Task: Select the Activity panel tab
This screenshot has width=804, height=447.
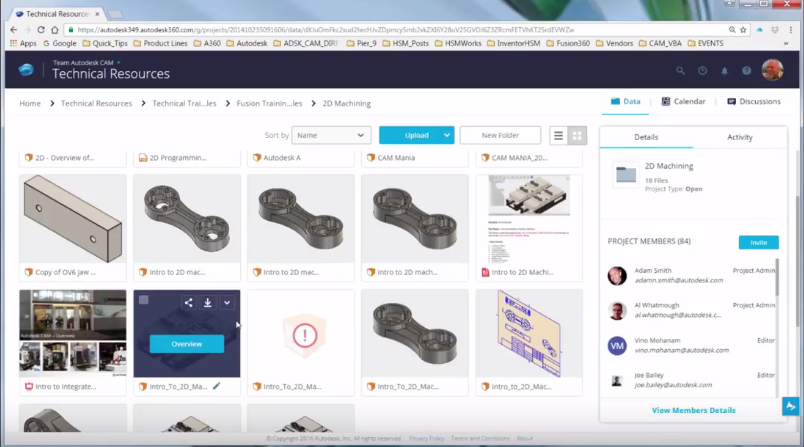Action: 740,137
